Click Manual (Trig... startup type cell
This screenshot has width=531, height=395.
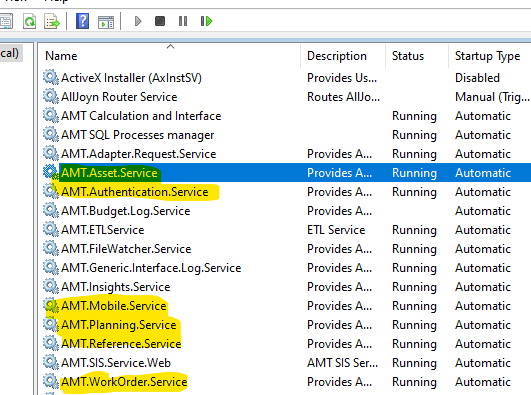coord(492,97)
